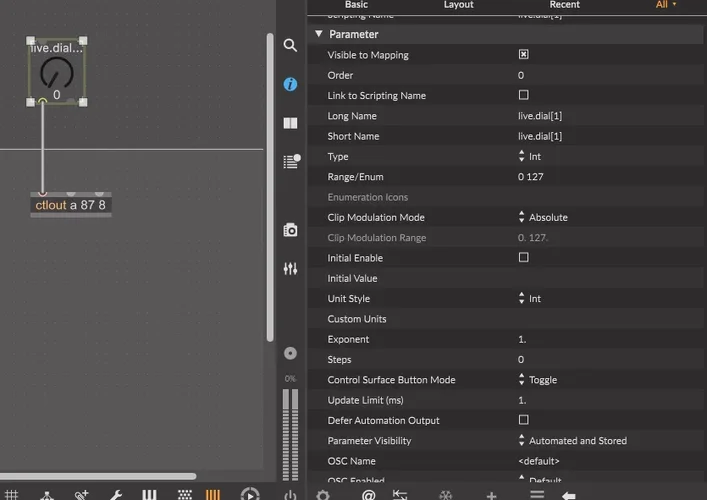
Task: Uncheck Visible to Mapping checkbox
Action: (523, 55)
